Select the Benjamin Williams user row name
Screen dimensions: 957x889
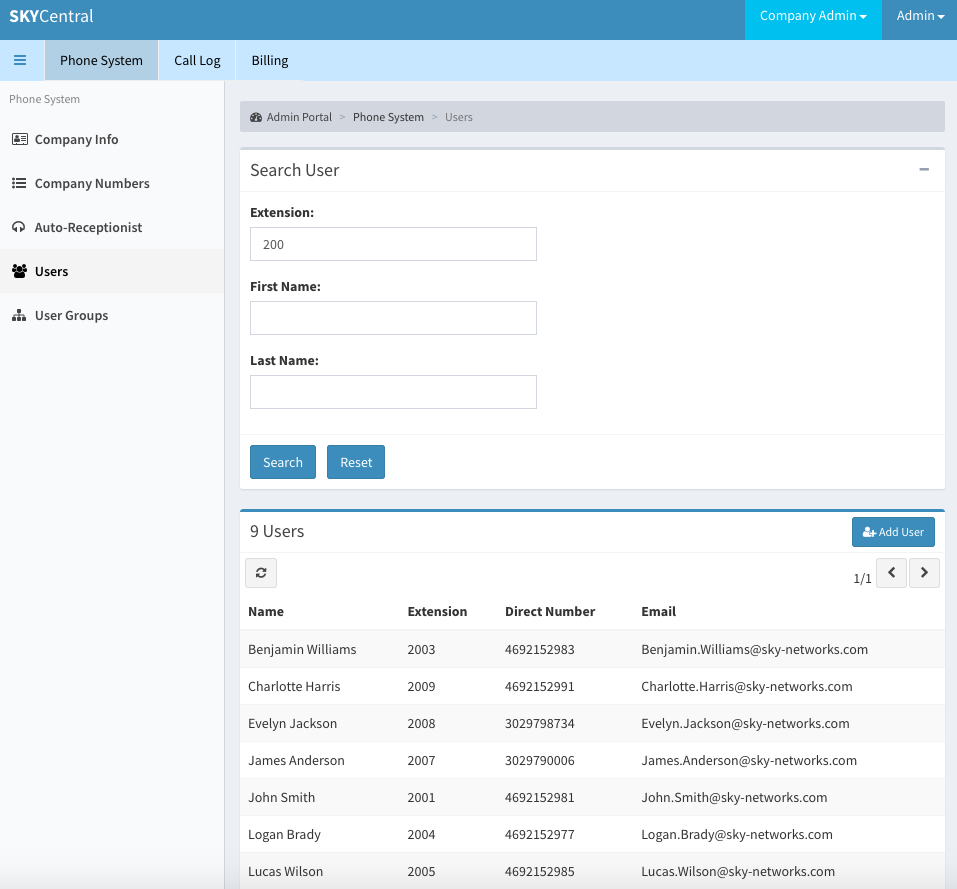[x=302, y=649]
